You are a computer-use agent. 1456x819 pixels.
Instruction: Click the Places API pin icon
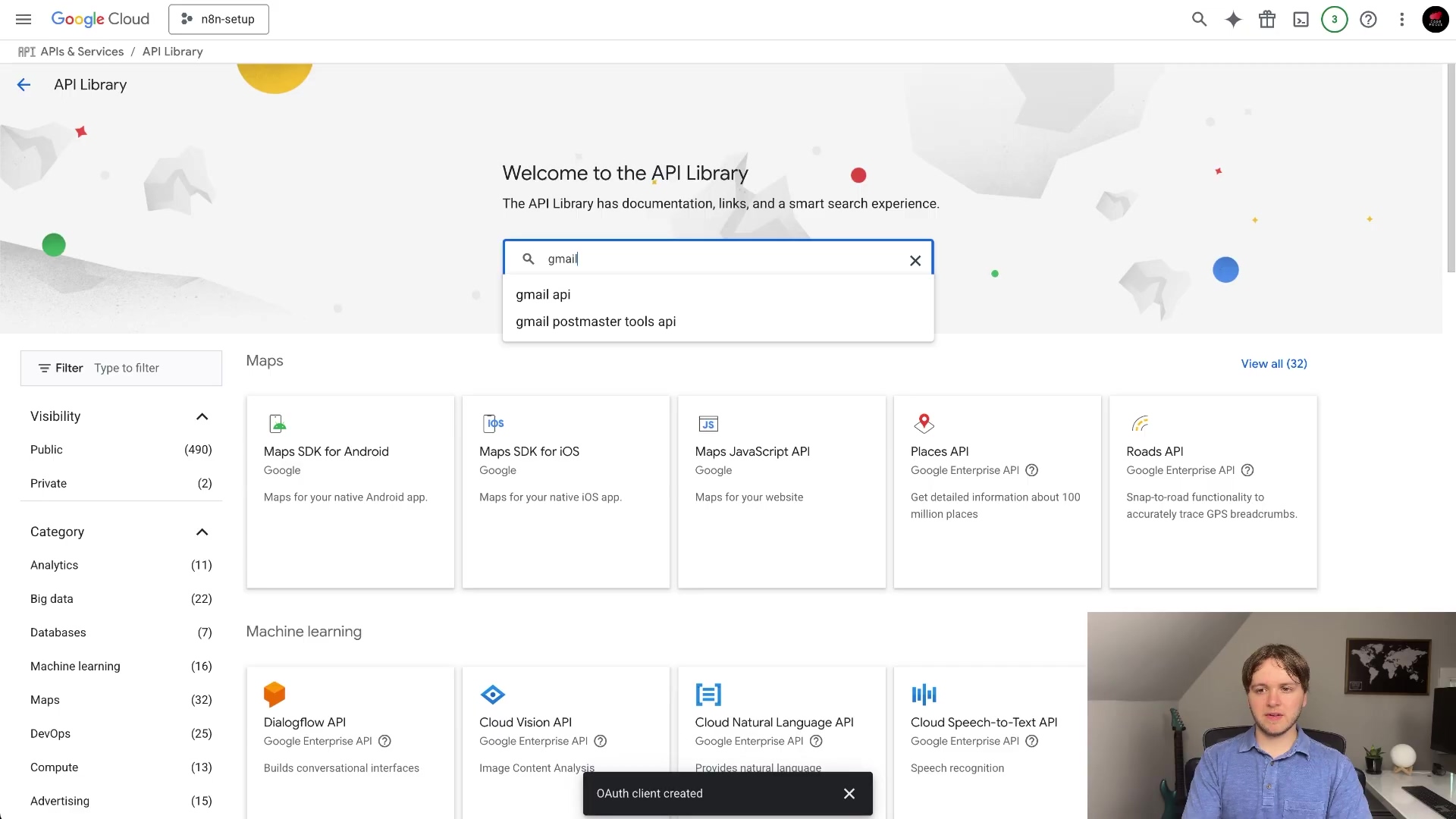coord(924,423)
